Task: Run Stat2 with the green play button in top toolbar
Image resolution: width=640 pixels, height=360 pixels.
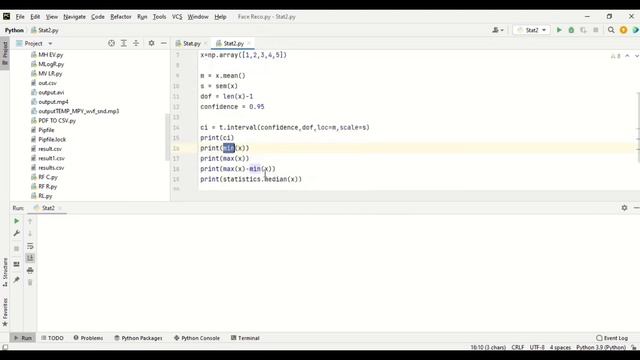Action: (559, 30)
